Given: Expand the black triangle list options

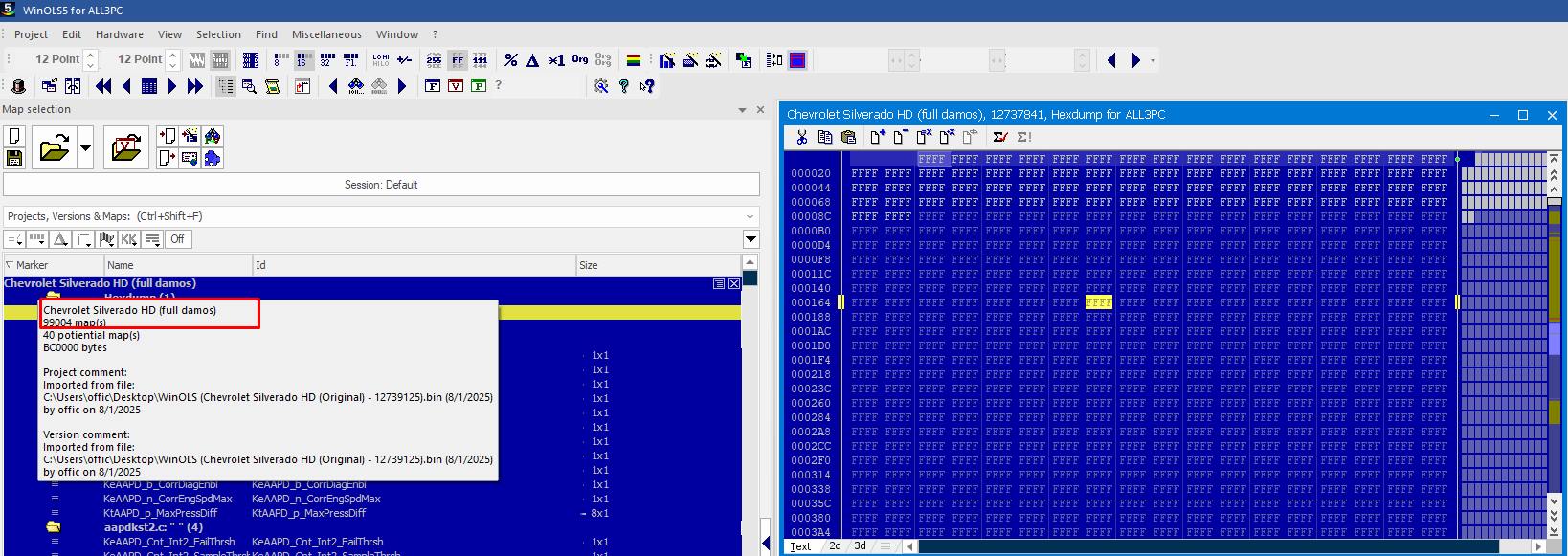Looking at the screenshot, I should (750, 239).
